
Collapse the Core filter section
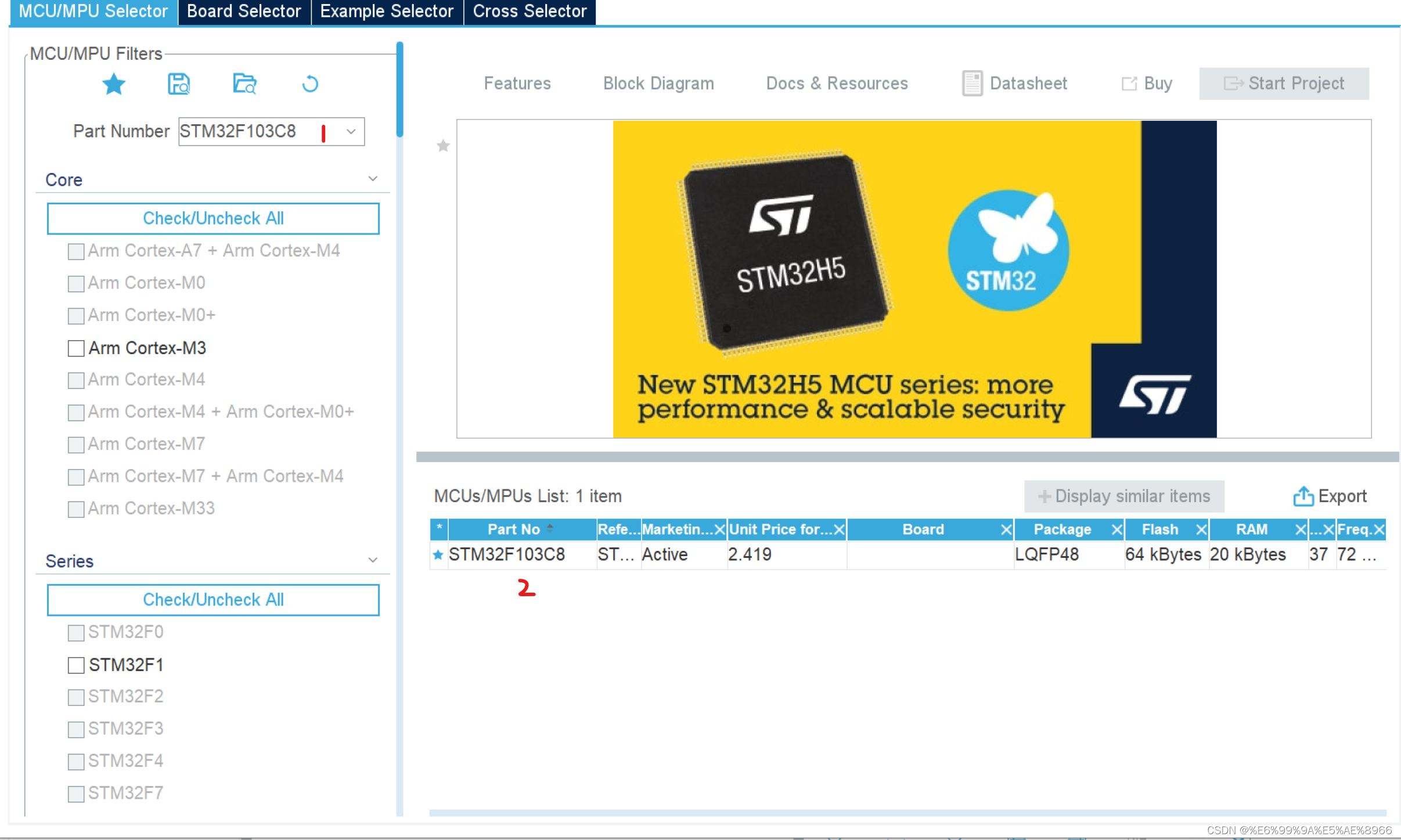point(373,179)
